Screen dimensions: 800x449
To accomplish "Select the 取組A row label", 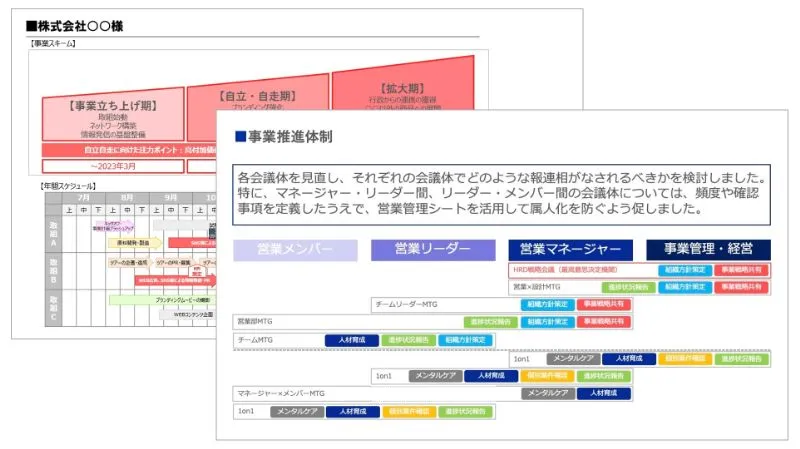I will click(x=53, y=234).
